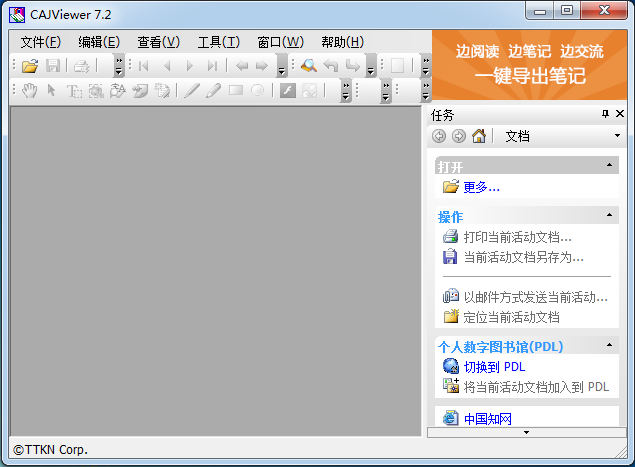Open the 中国知网 link
The width and height of the screenshot is (635, 467).
coord(488,418)
